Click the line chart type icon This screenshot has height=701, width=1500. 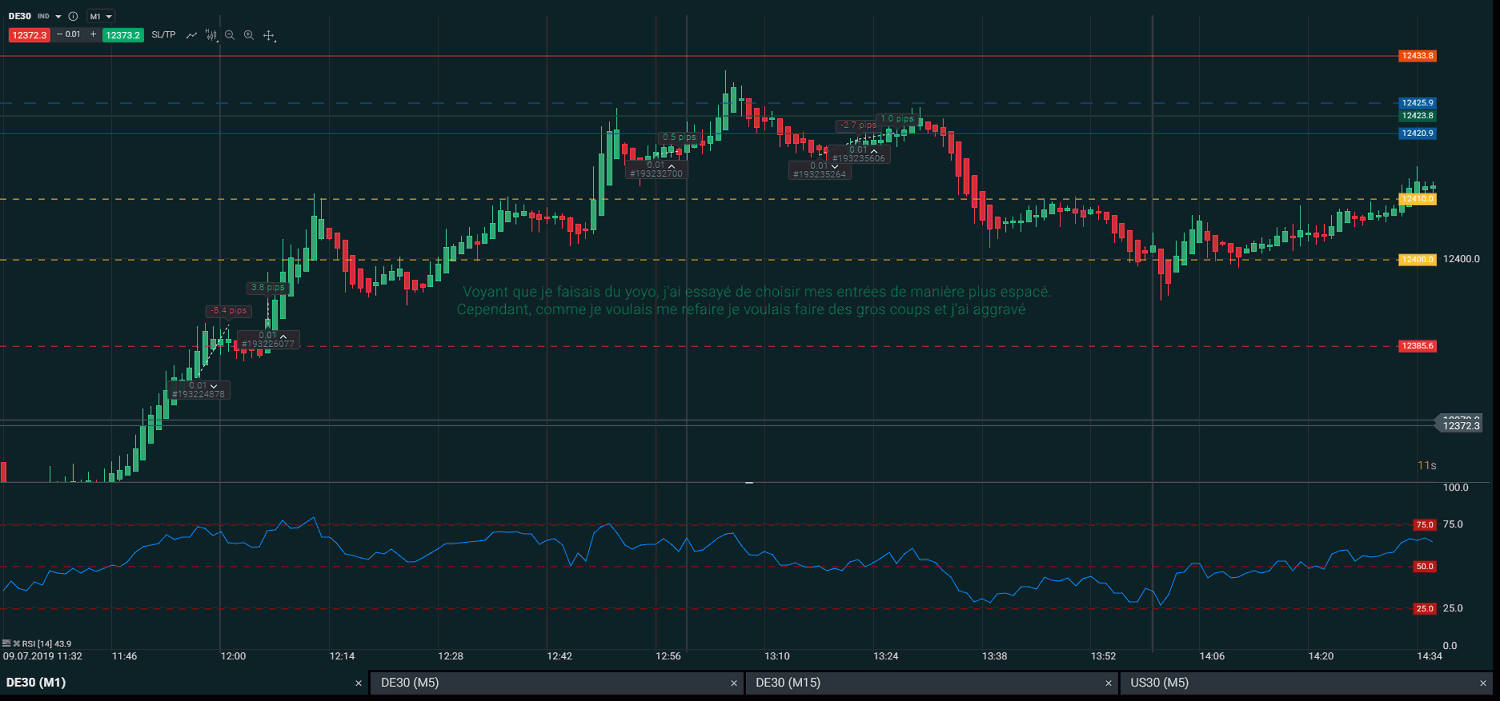[191, 35]
